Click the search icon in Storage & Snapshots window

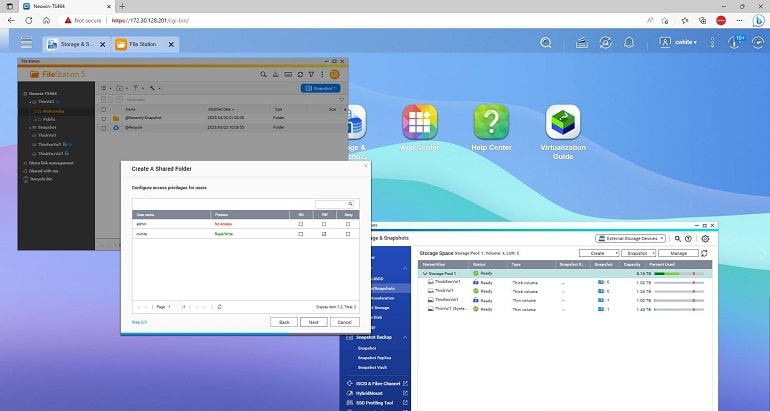(x=678, y=239)
